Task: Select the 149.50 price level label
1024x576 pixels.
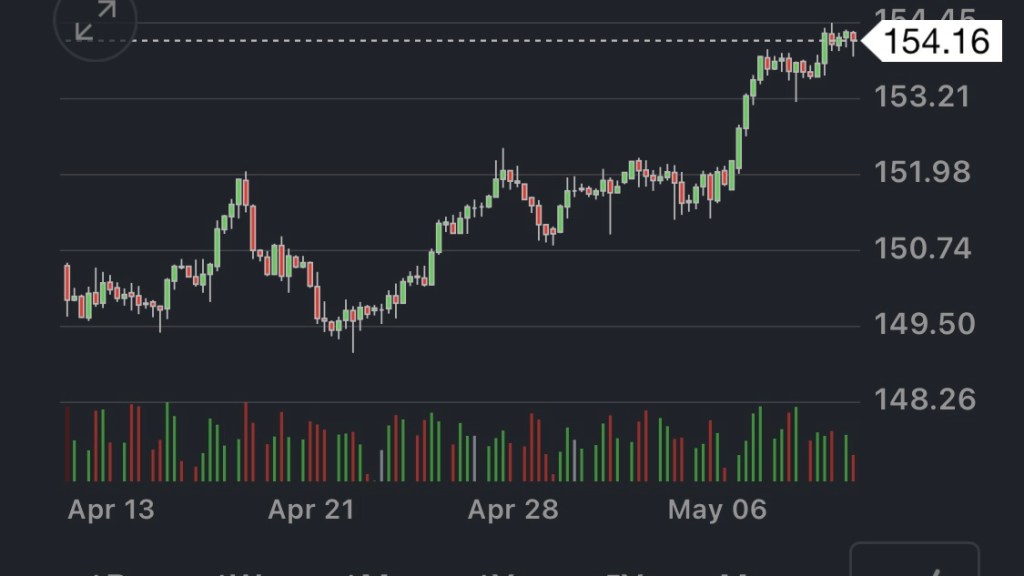Action: [922, 324]
